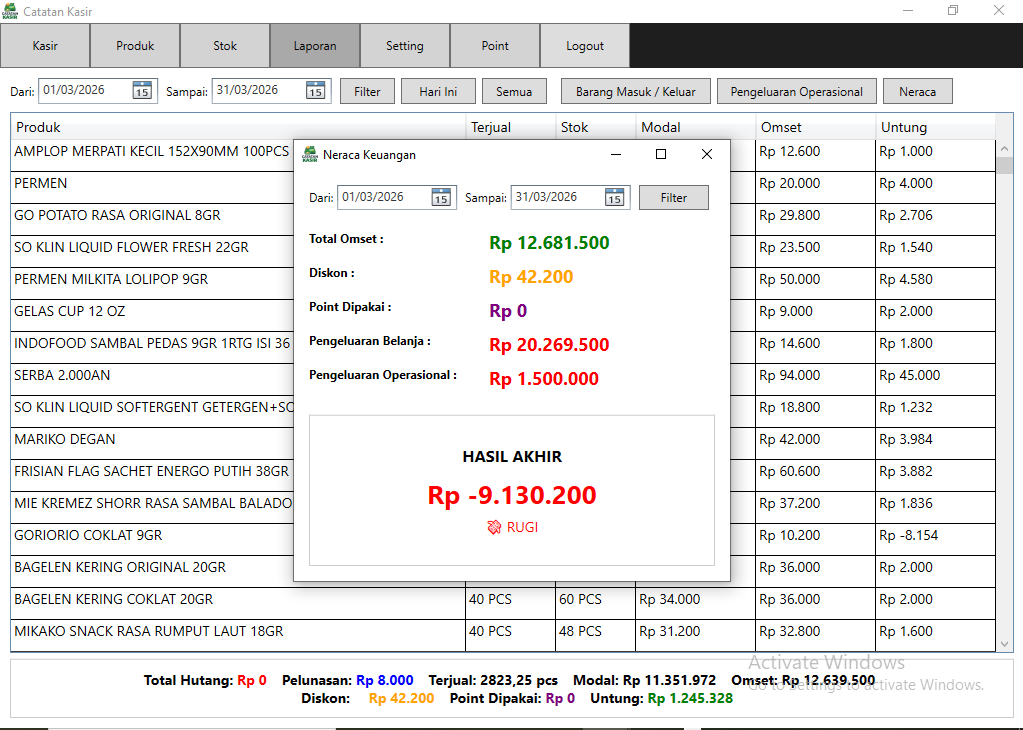Open Dari calendar in Neraca Keuangan dialog
This screenshot has width=1023, height=730.
441,198
